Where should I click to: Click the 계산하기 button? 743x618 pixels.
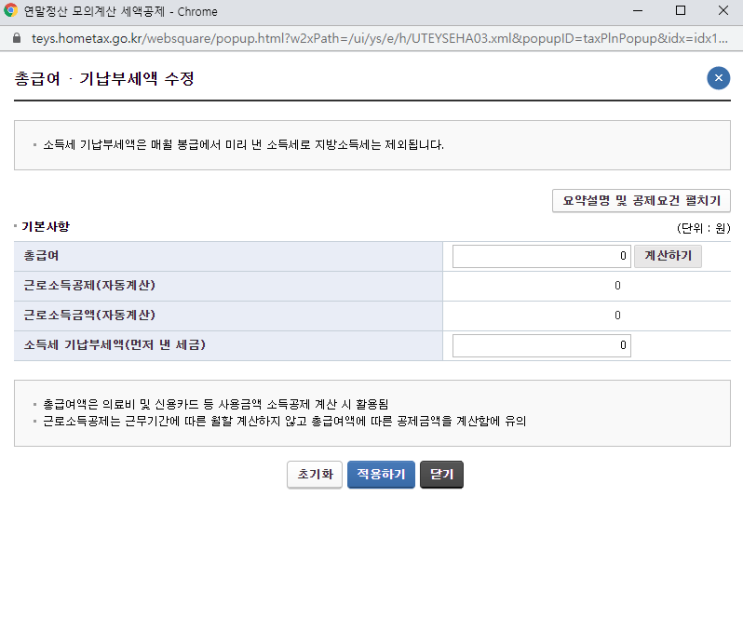(x=668, y=256)
